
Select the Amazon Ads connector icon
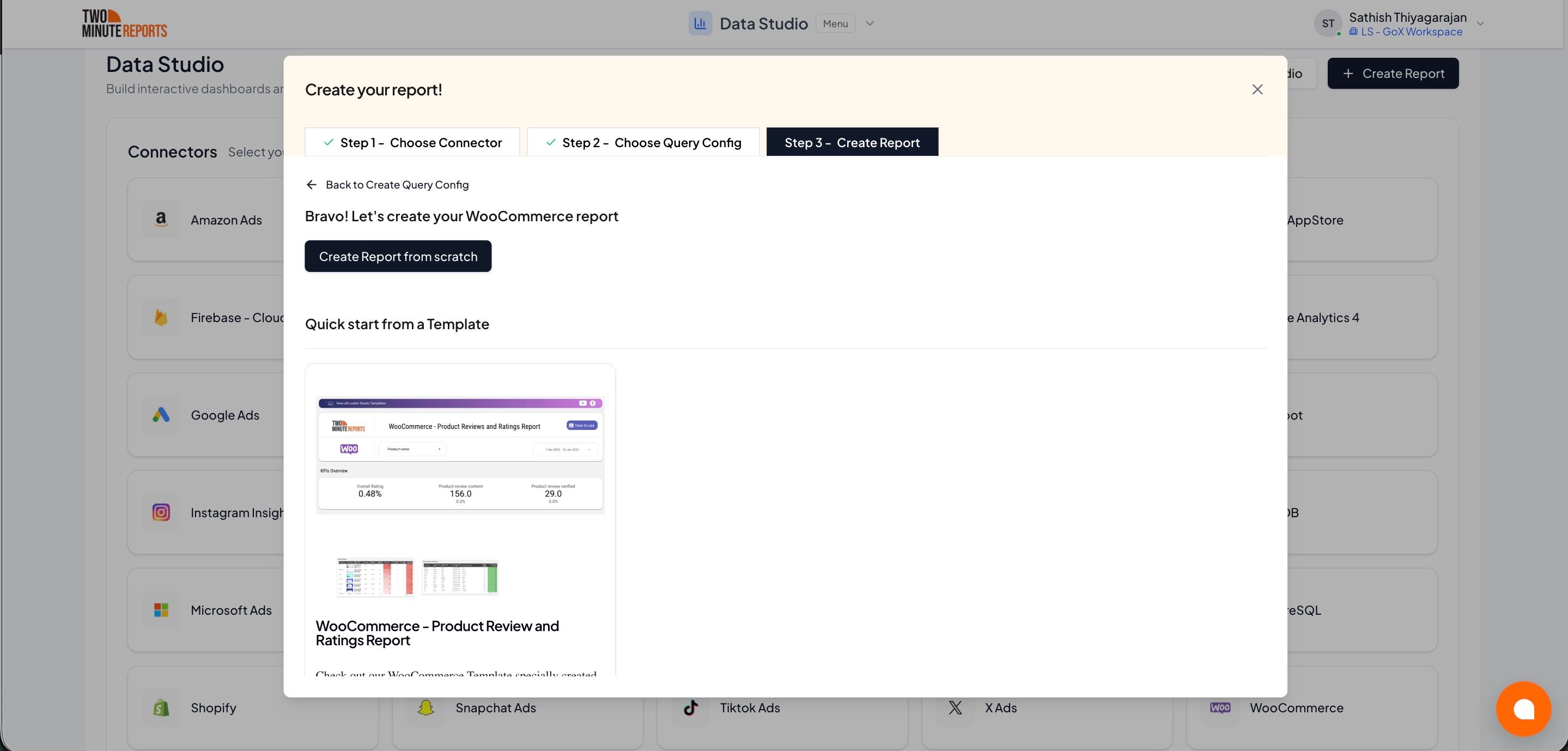[161, 219]
